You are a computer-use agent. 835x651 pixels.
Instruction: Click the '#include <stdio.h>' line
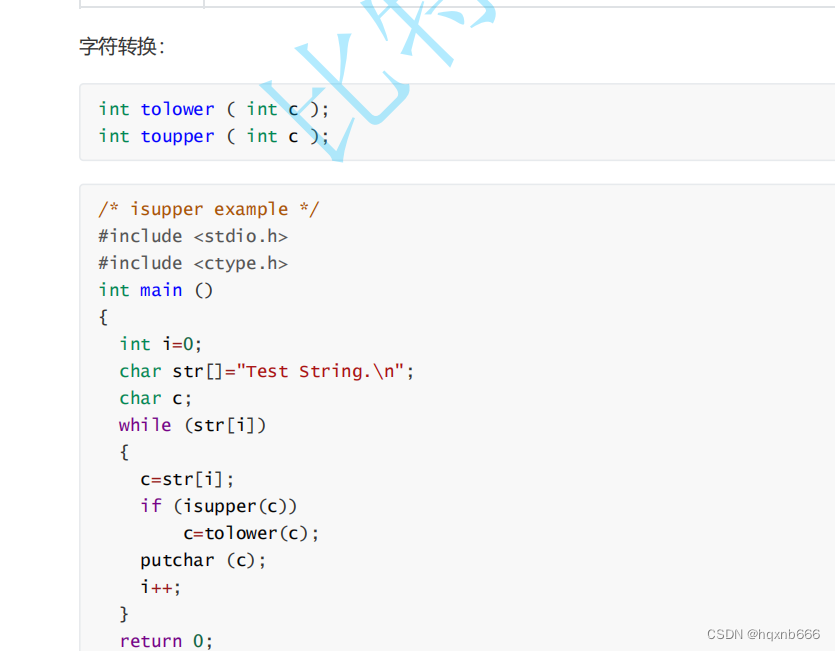coord(193,236)
